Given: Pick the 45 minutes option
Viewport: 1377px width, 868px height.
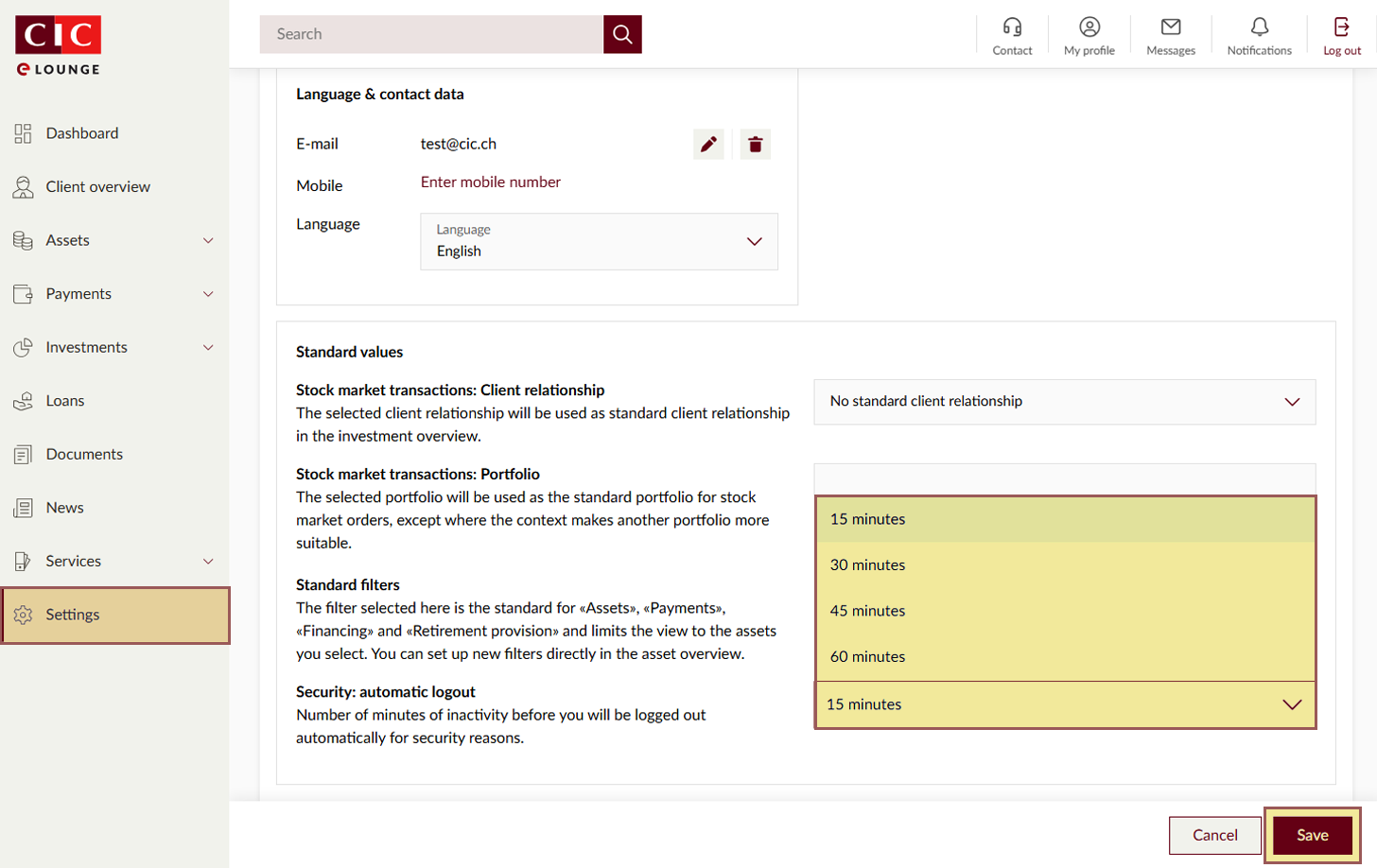Looking at the screenshot, I should (x=867, y=611).
